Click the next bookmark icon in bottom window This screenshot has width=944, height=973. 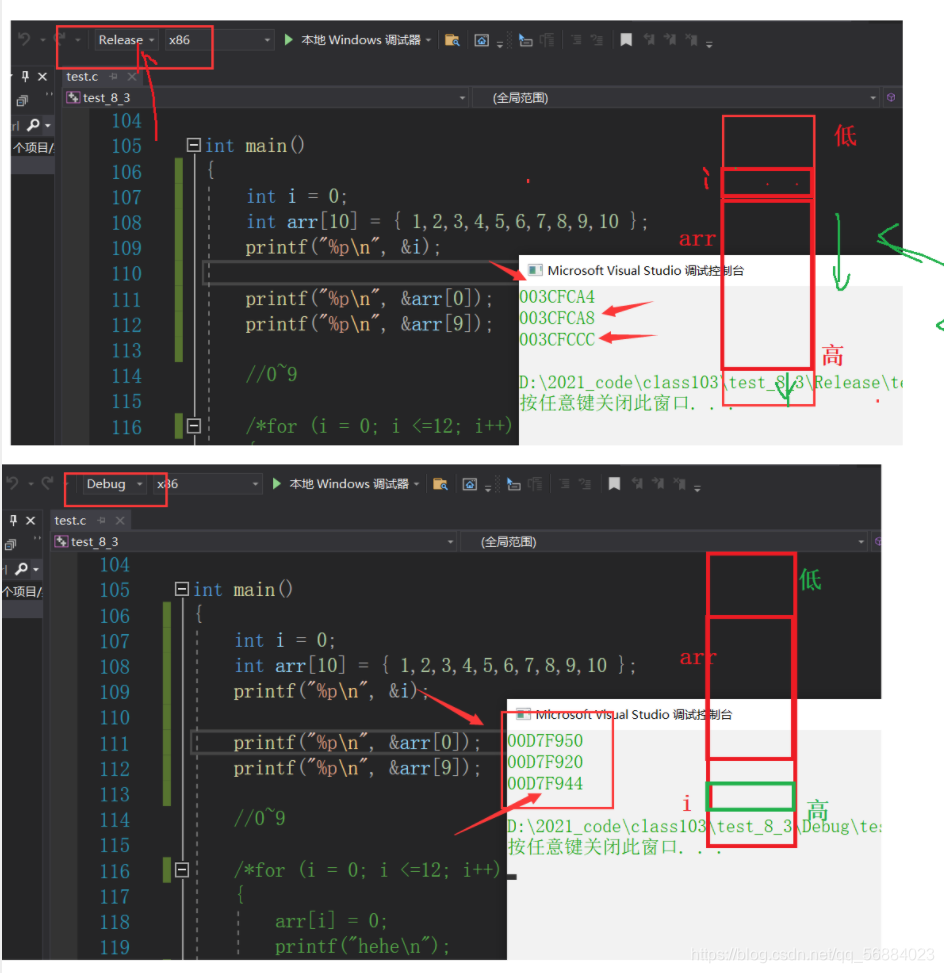pyautogui.click(x=659, y=483)
